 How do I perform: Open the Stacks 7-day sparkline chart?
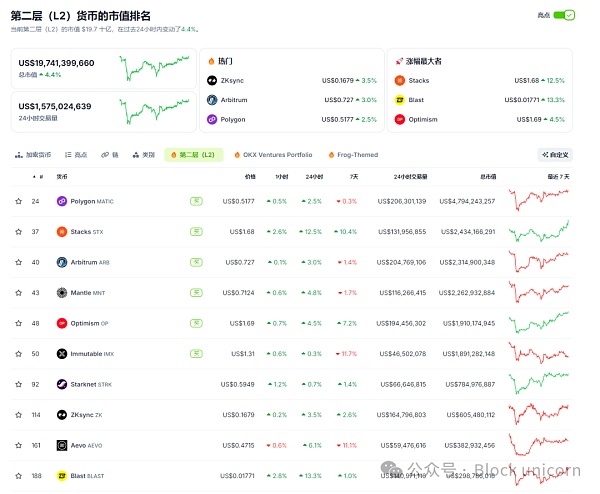pos(538,232)
